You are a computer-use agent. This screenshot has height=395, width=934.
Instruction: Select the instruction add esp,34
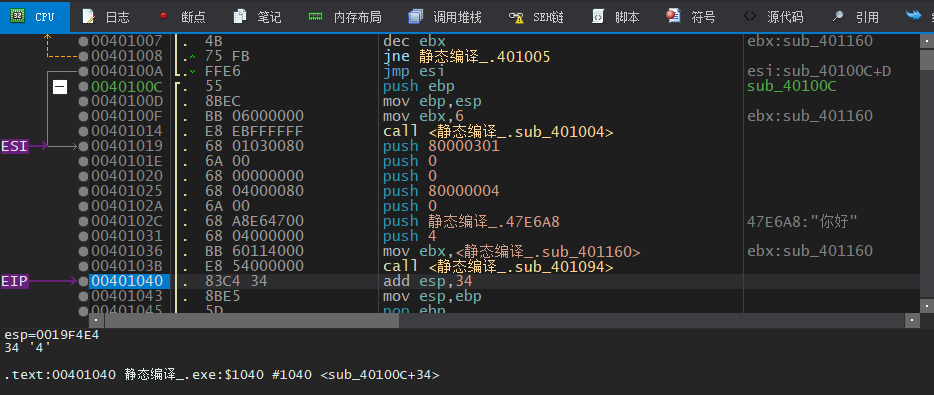[428, 281]
